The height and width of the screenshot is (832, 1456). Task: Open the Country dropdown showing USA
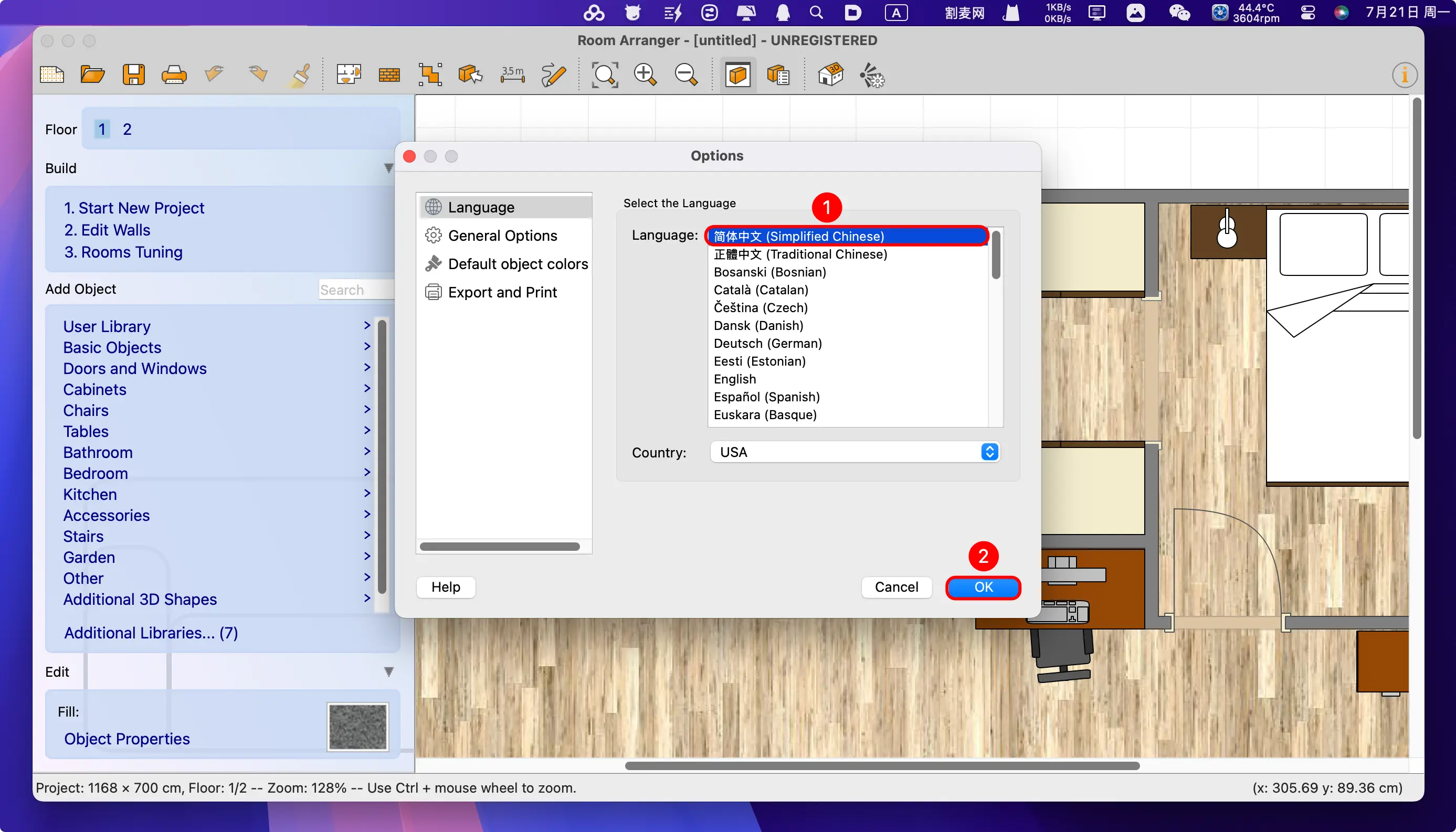coord(854,452)
